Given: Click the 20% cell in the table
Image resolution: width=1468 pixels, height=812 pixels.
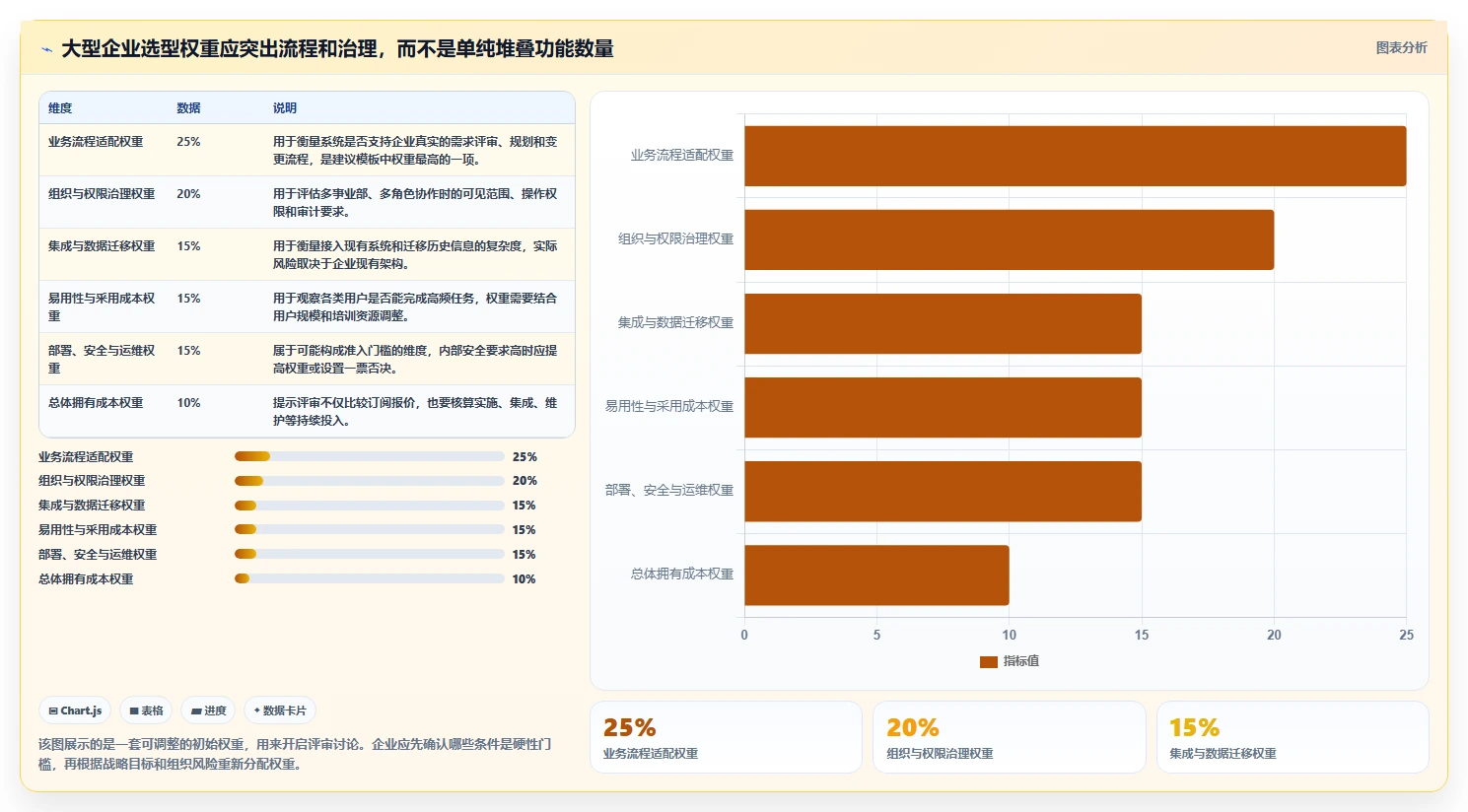Looking at the screenshot, I should coord(188,194).
